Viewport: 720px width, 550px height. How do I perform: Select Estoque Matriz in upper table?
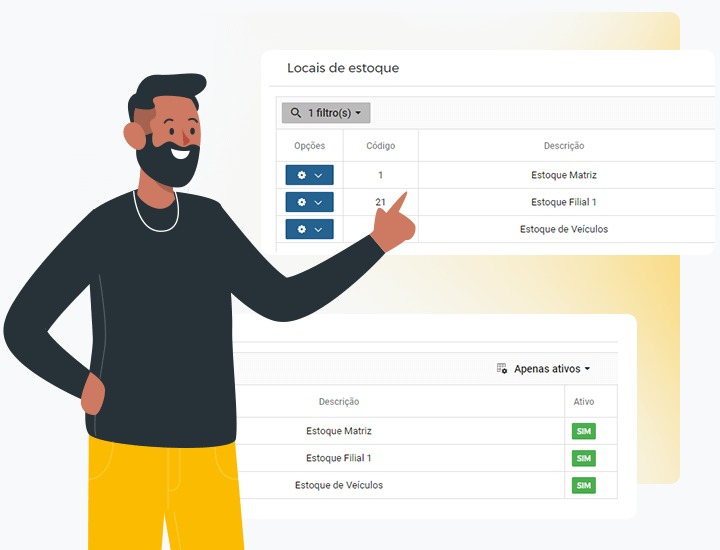[564, 175]
